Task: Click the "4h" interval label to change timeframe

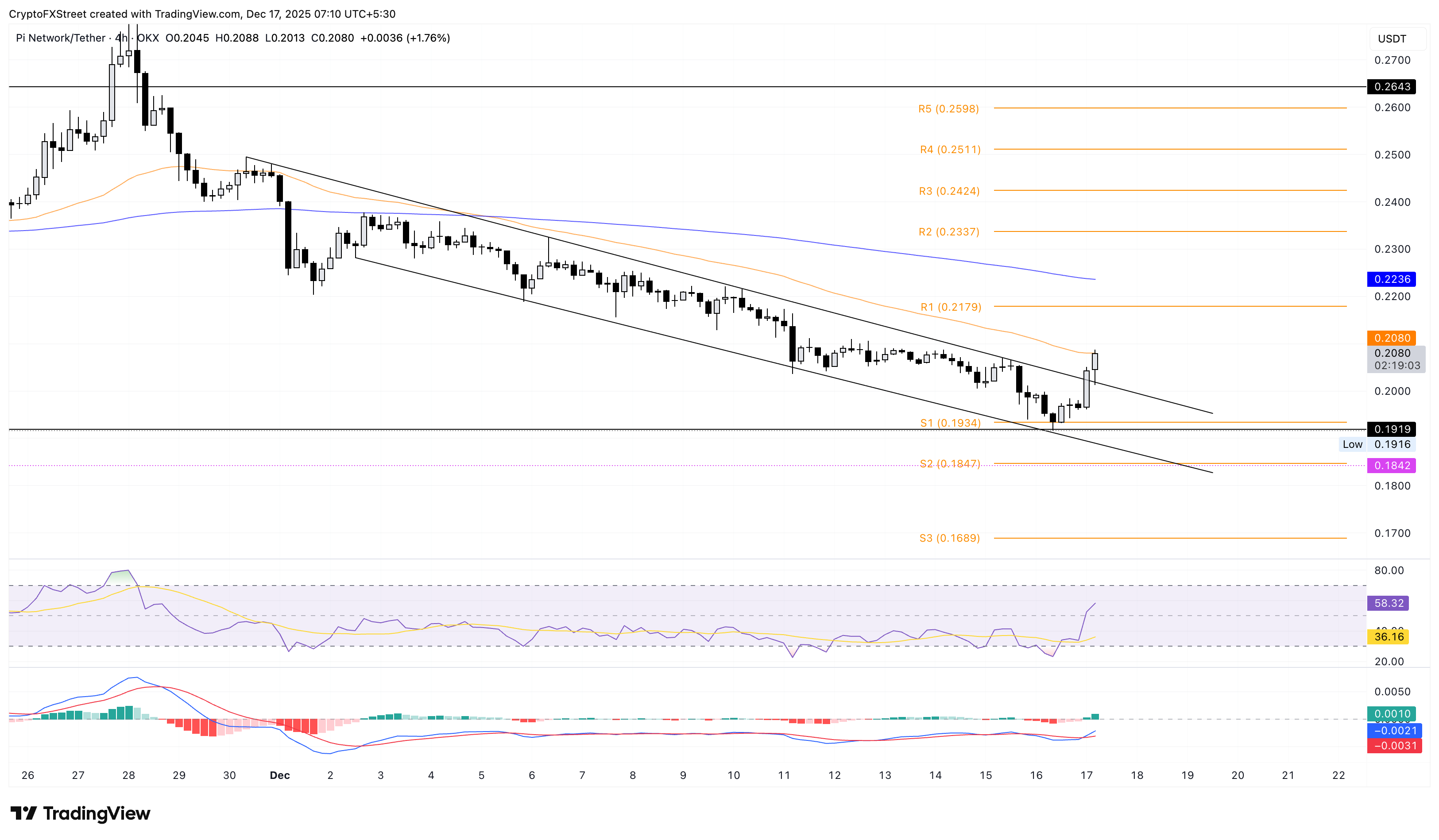Action: click(120, 38)
